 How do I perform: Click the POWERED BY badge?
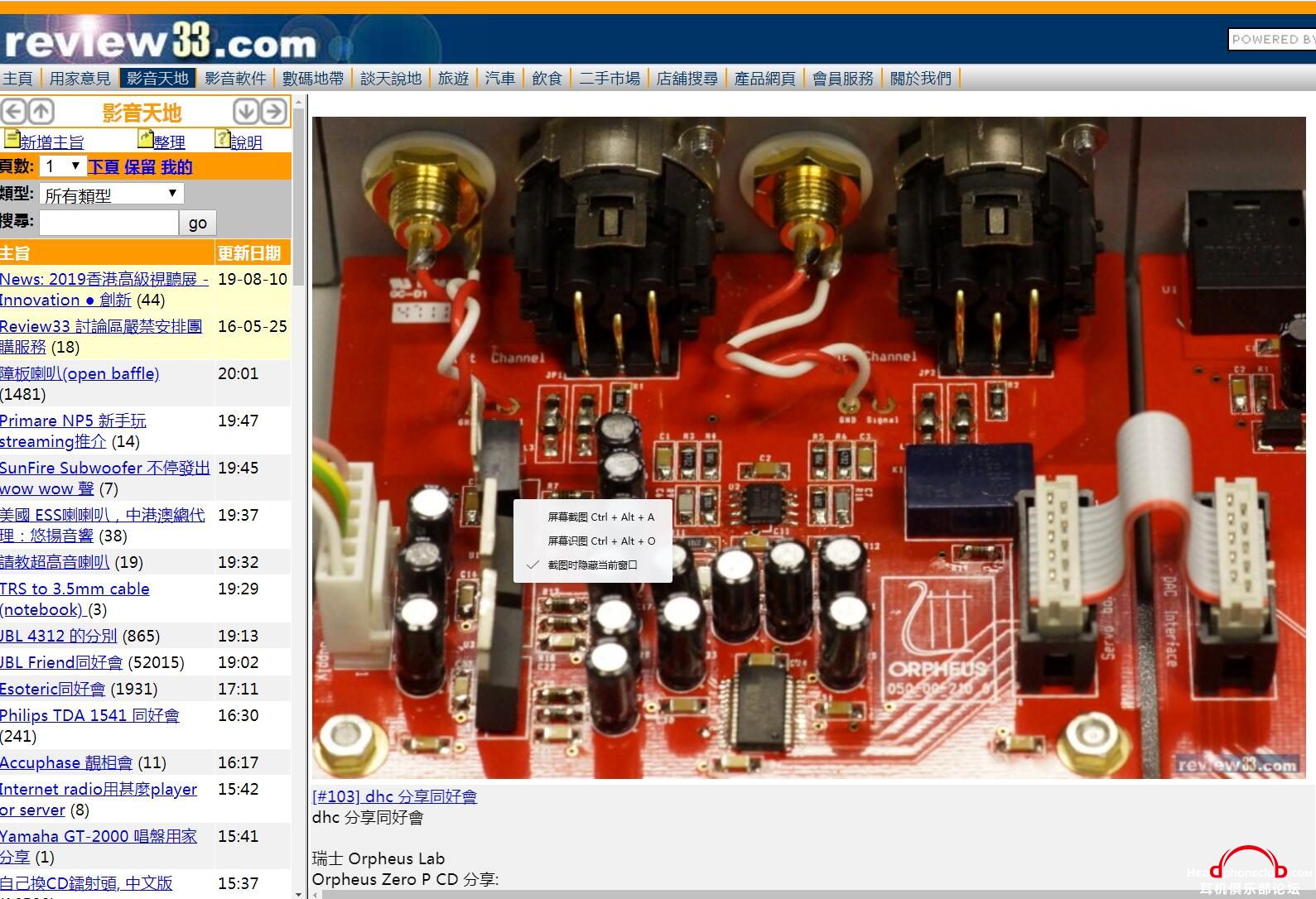pos(1272,39)
